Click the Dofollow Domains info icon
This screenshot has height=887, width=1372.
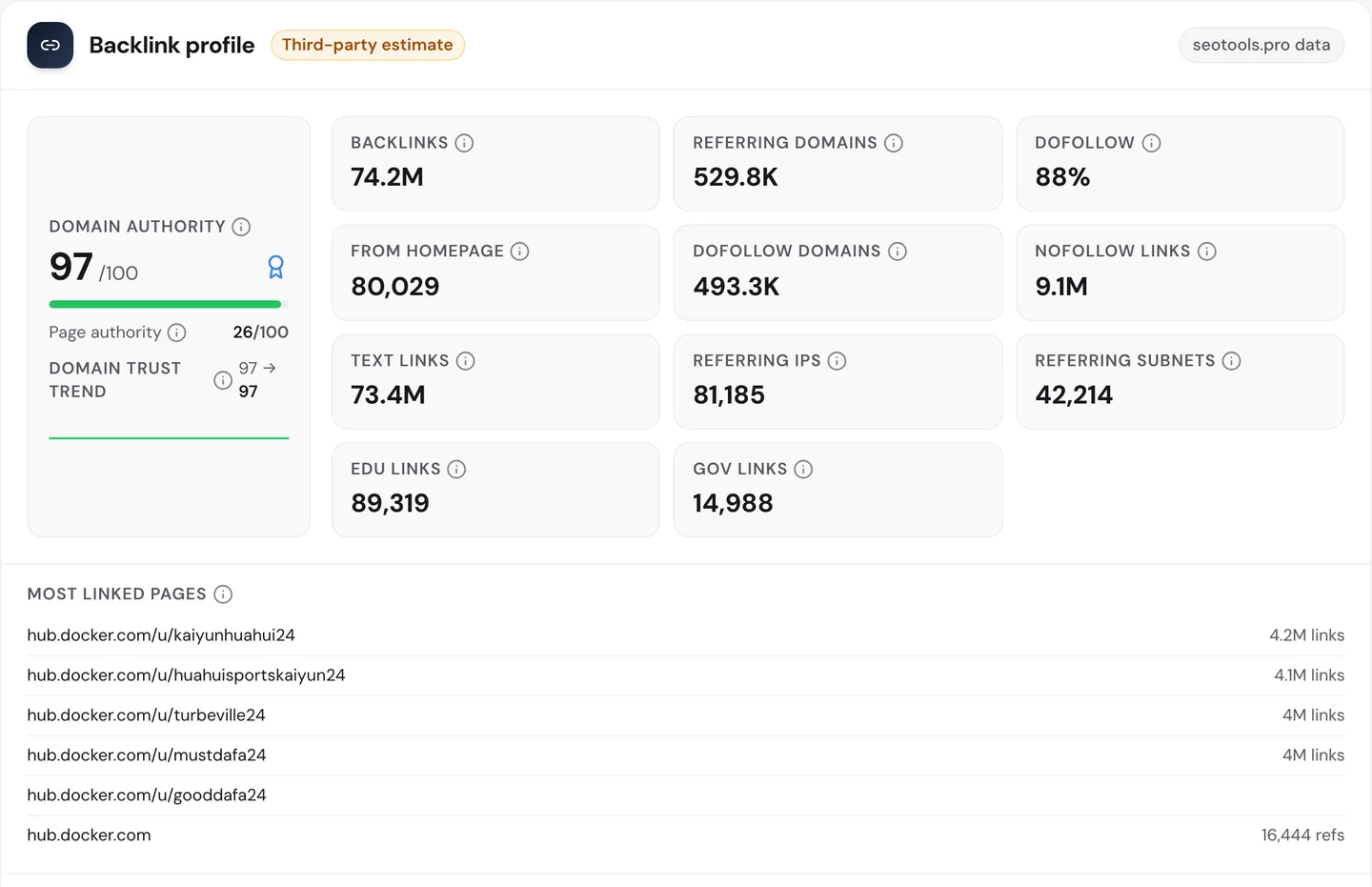[x=898, y=252]
